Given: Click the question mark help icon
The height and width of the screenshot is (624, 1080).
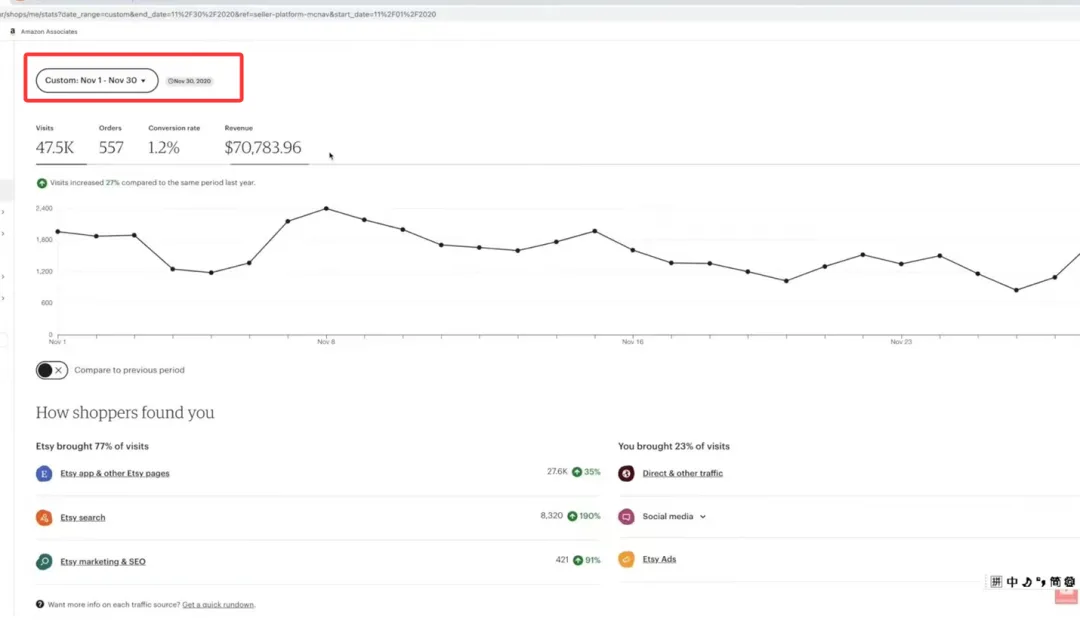Looking at the screenshot, I should point(40,604).
